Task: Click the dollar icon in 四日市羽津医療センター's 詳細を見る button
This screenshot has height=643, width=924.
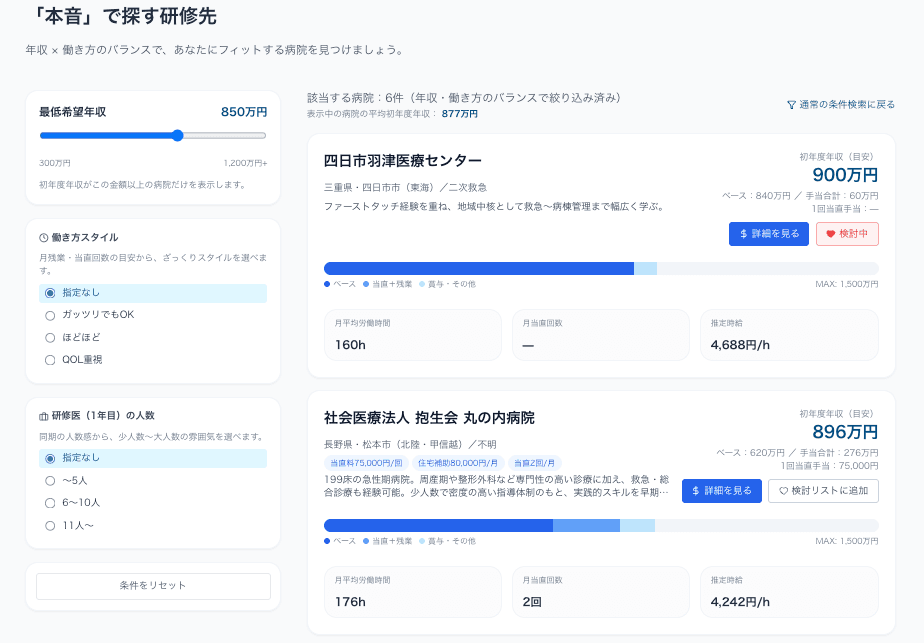Action: click(x=744, y=234)
